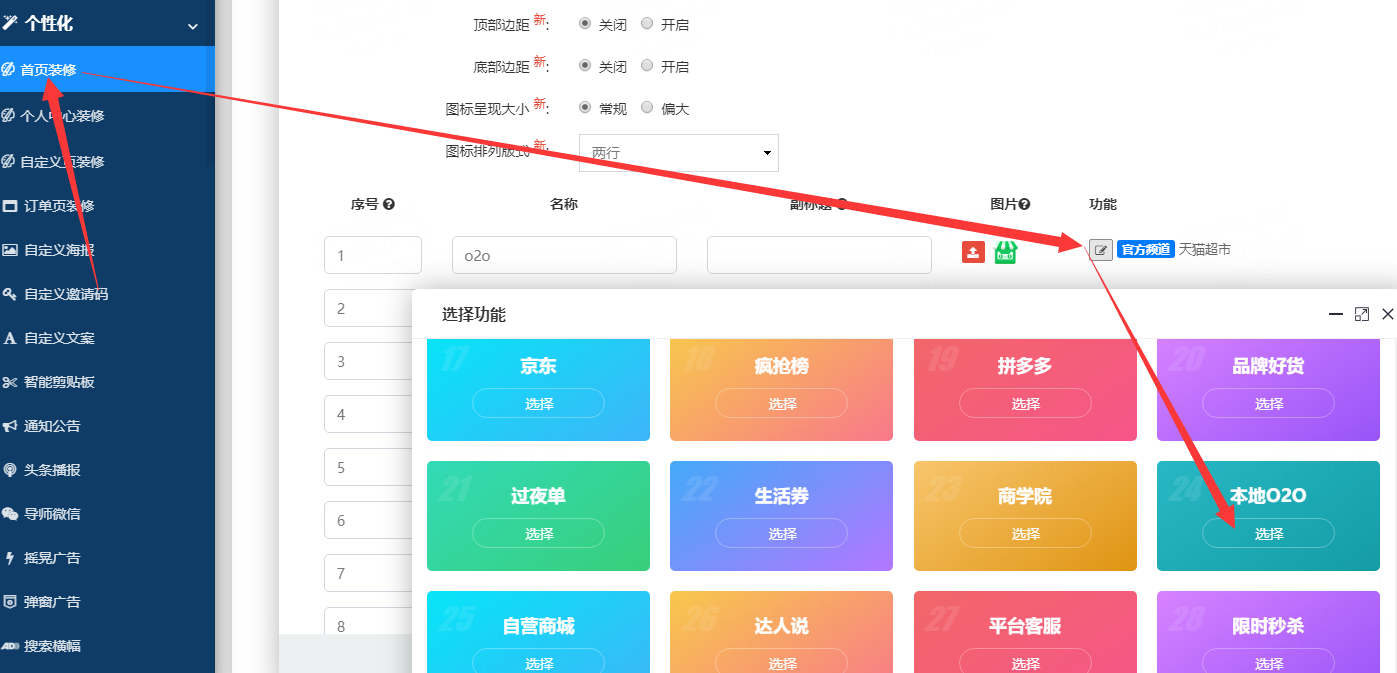The width and height of the screenshot is (1397, 673).
Task: Click the 平台客服 card title
Action: [x=1025, y=627]
